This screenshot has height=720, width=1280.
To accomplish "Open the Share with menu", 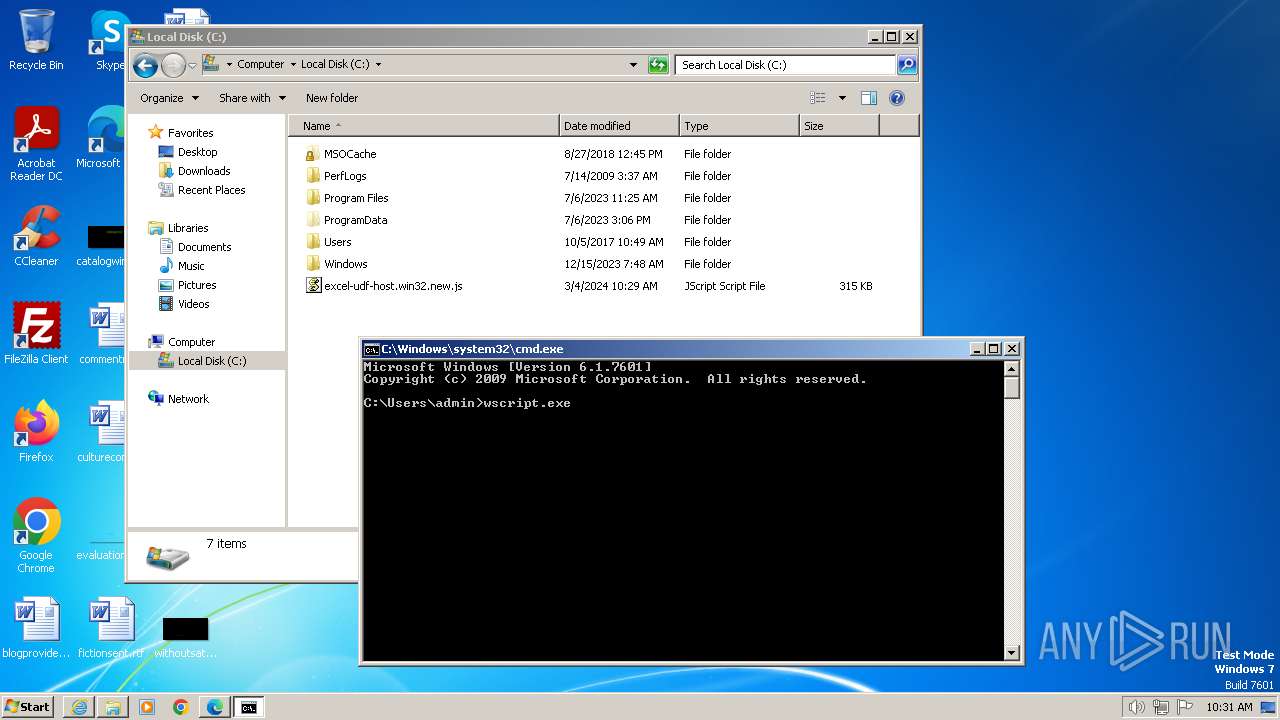I will click(252, 98).
